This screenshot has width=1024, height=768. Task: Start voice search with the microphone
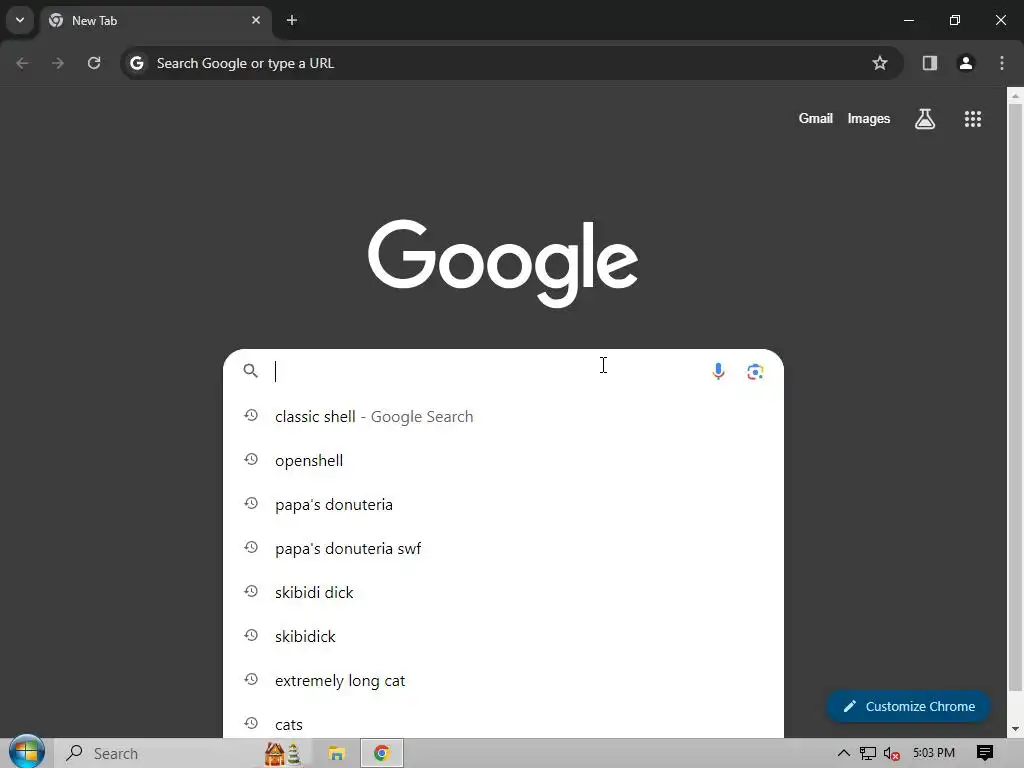point(718,372)
